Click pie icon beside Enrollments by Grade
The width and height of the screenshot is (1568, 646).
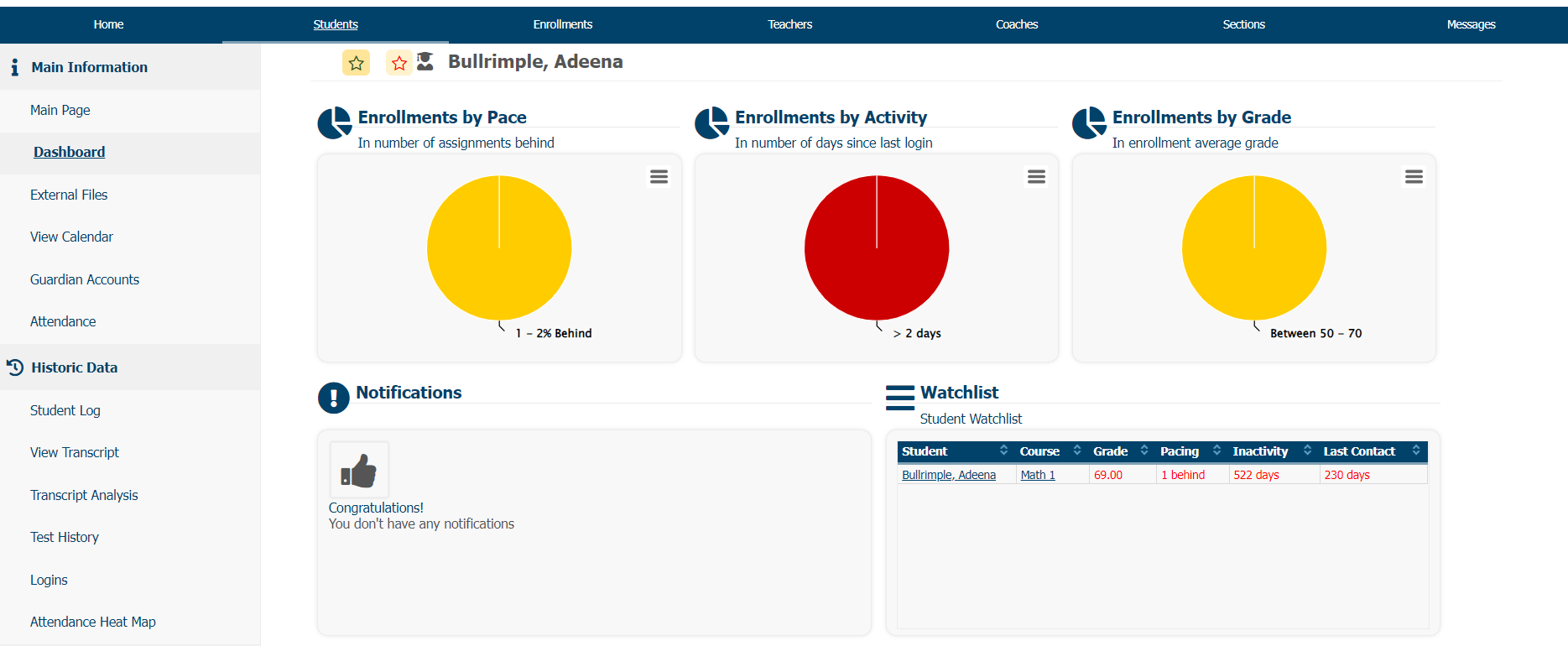(1089, 123)
